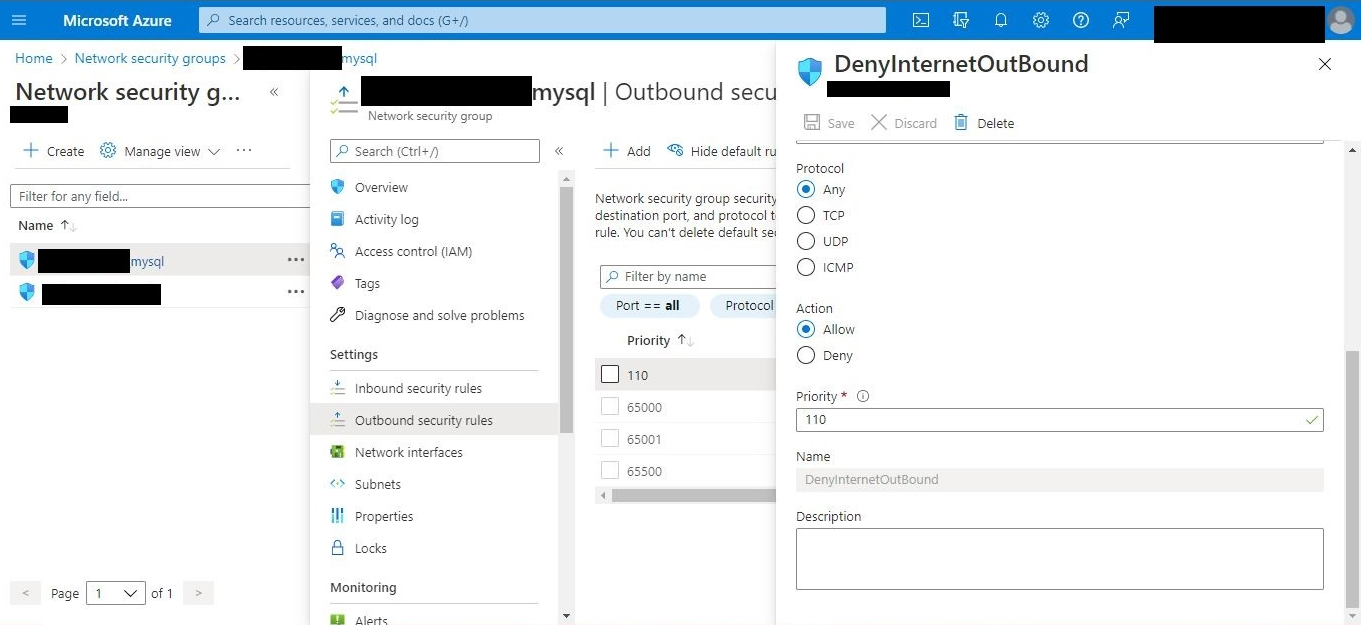Select the UDP protocol radio button

pos(806,241)
